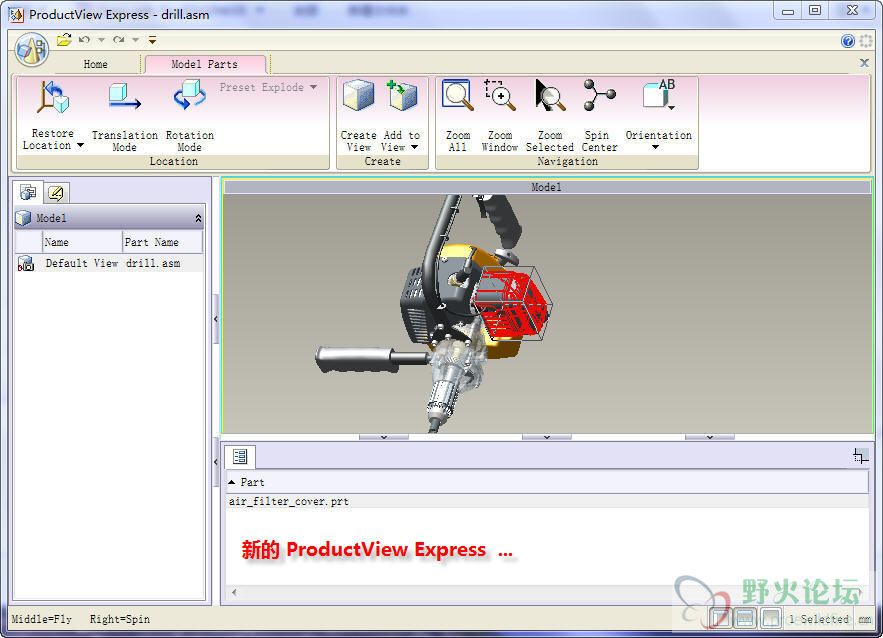The image size is (883, 638).
Task: Expand the Orientation dropdown arrow
Action: [655, 148]
